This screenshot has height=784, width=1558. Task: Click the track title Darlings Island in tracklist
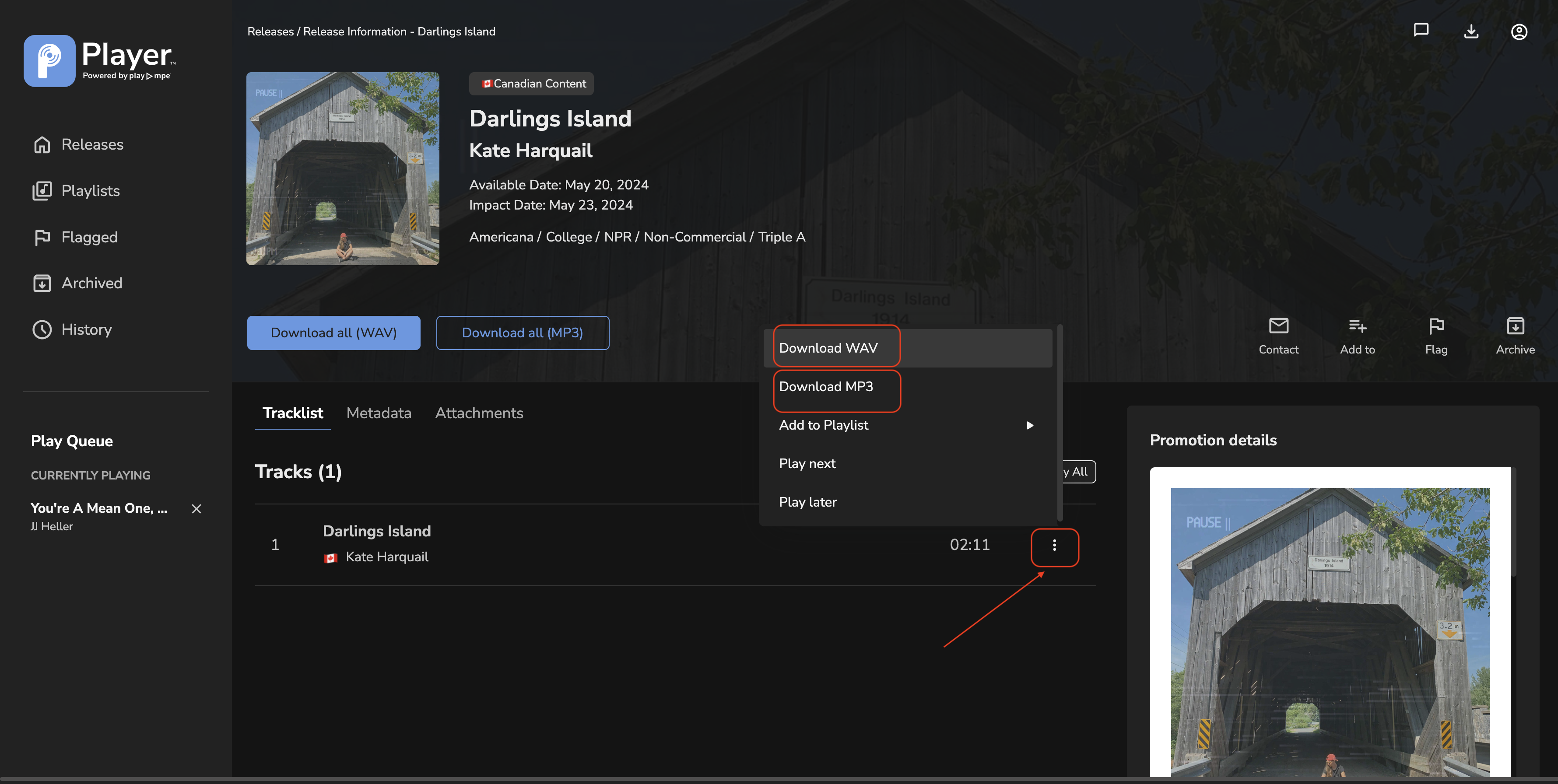click(377, 531)
